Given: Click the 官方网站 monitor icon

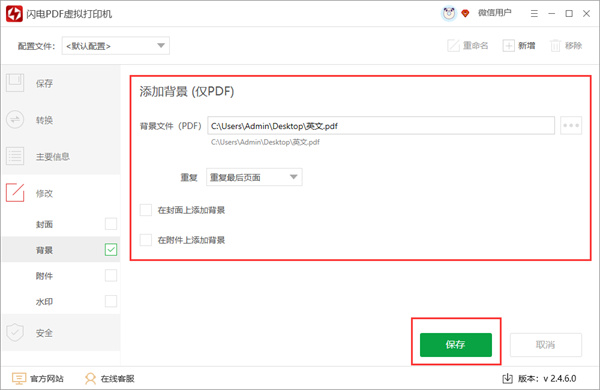Looking at the screenshot, I should click(19, 379).
